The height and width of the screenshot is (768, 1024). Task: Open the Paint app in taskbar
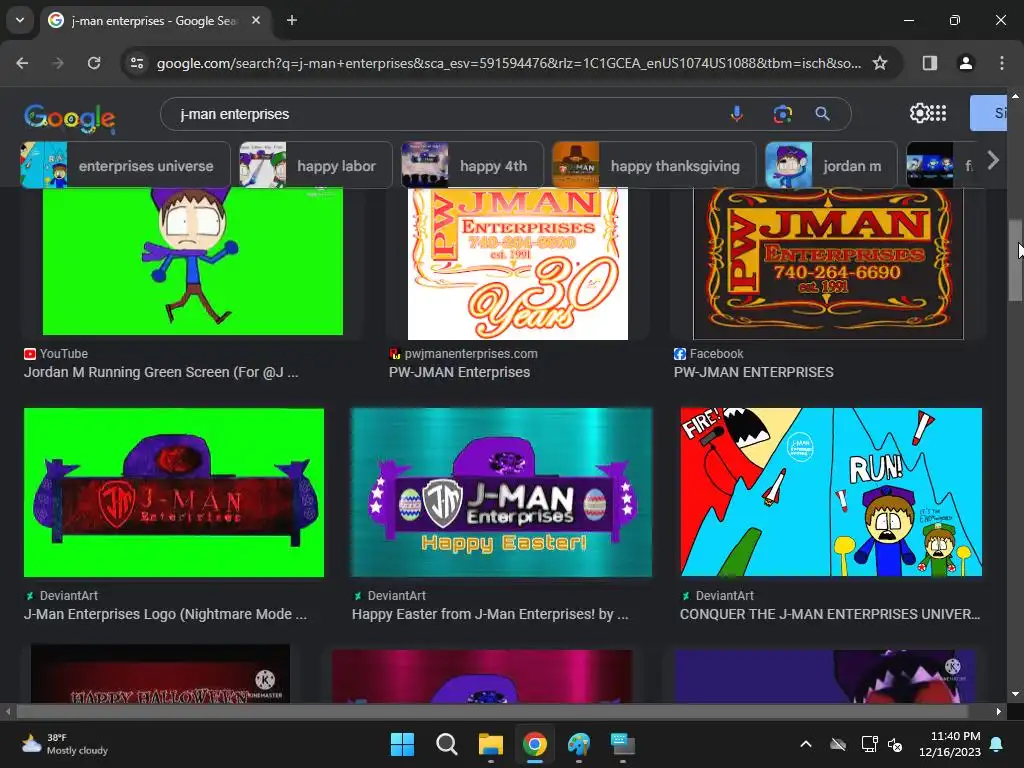(579, 744)
